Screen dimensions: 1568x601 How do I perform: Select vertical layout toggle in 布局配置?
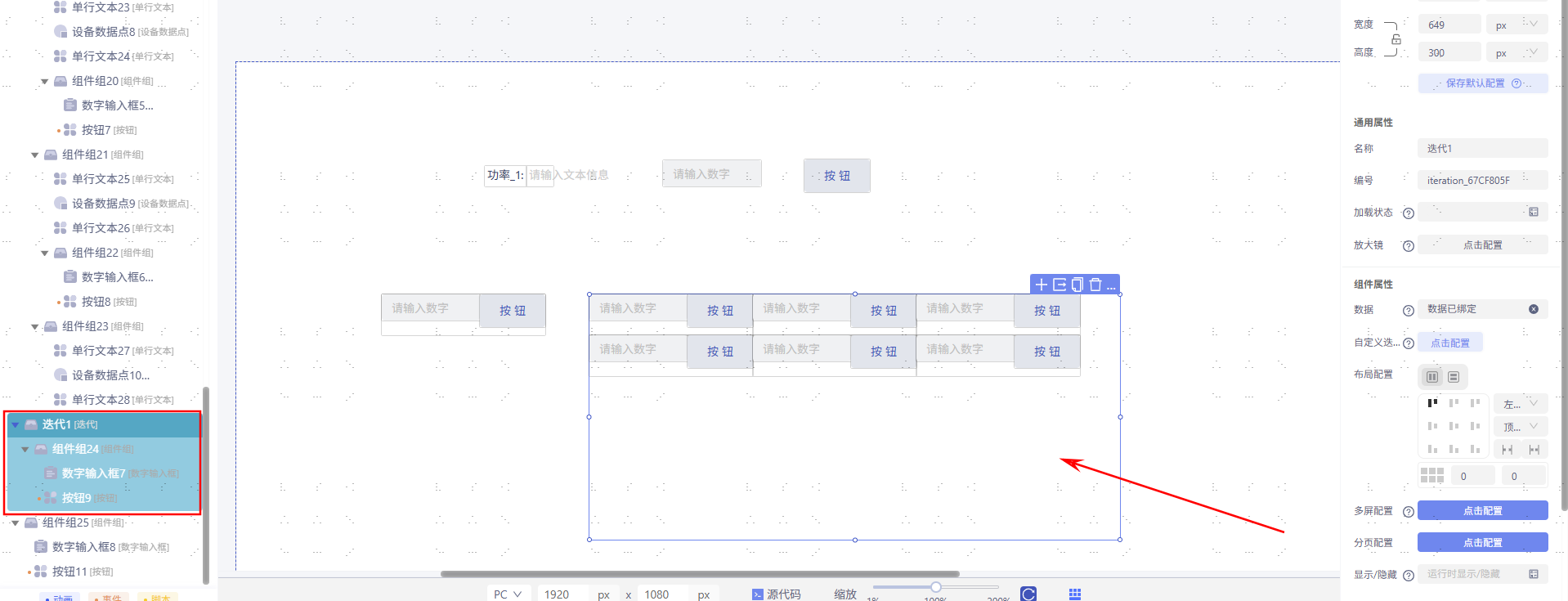pyautogui.click(x=1454, y=377)
